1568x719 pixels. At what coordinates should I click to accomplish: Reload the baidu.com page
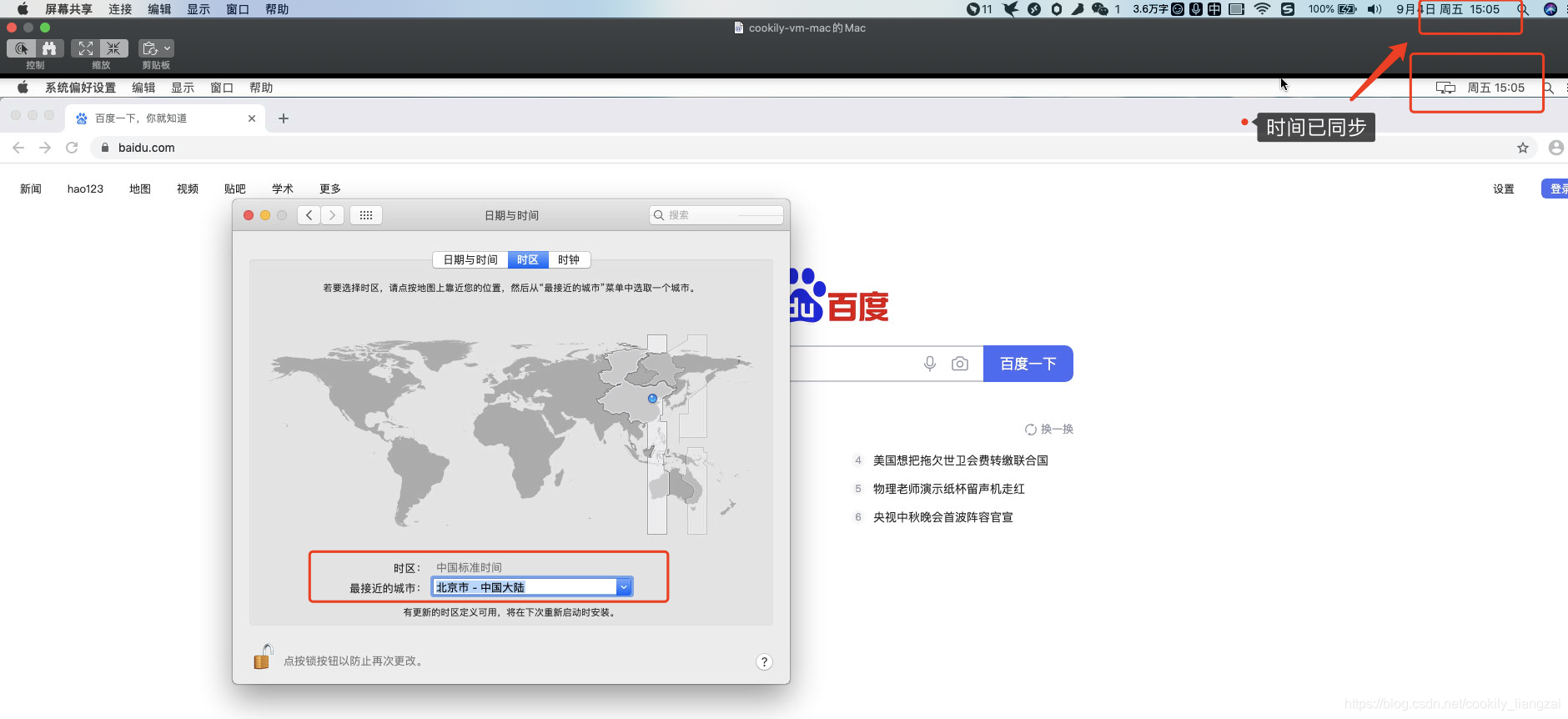tap(72, 148)
